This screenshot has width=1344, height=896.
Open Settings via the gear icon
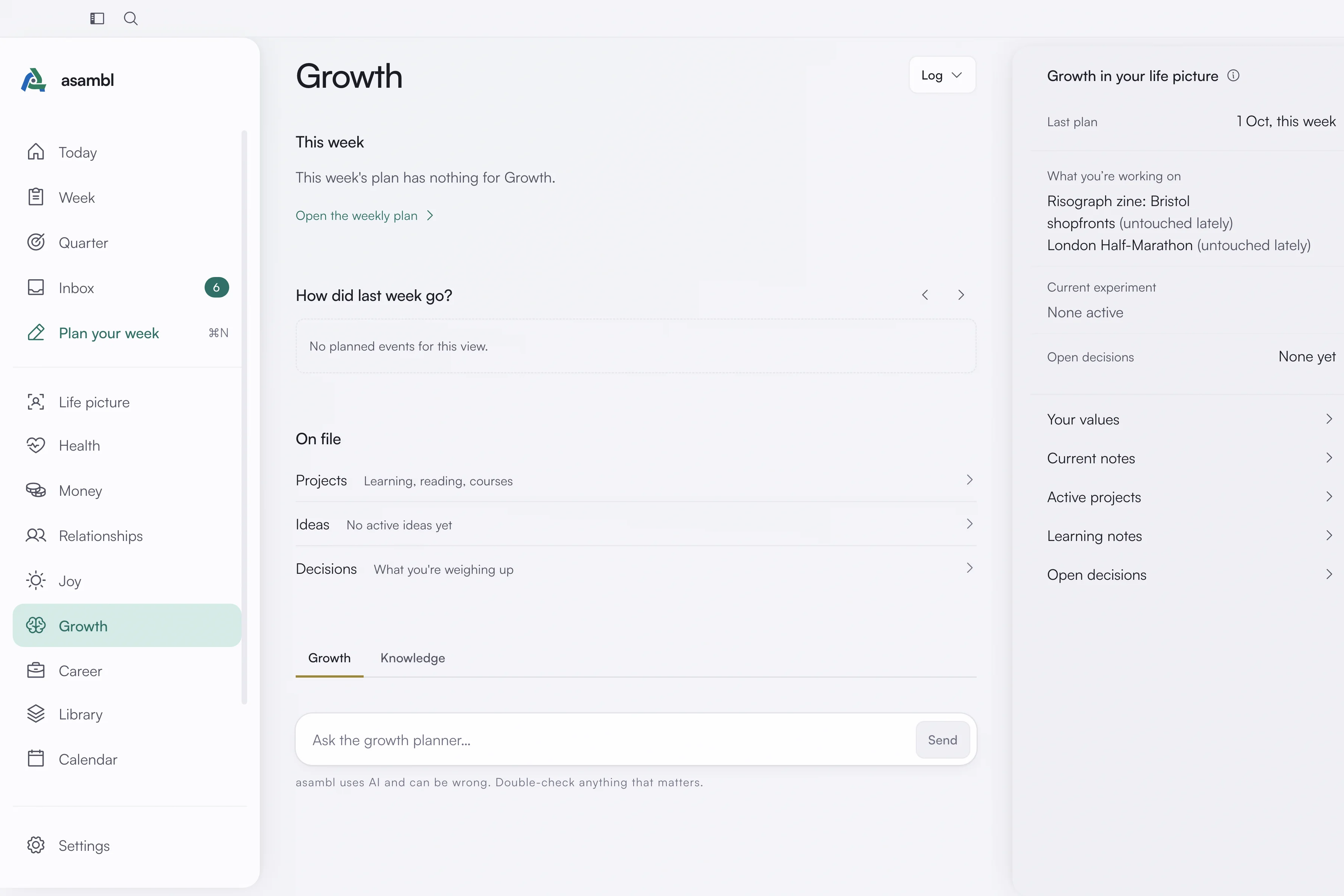pos(36,845)
